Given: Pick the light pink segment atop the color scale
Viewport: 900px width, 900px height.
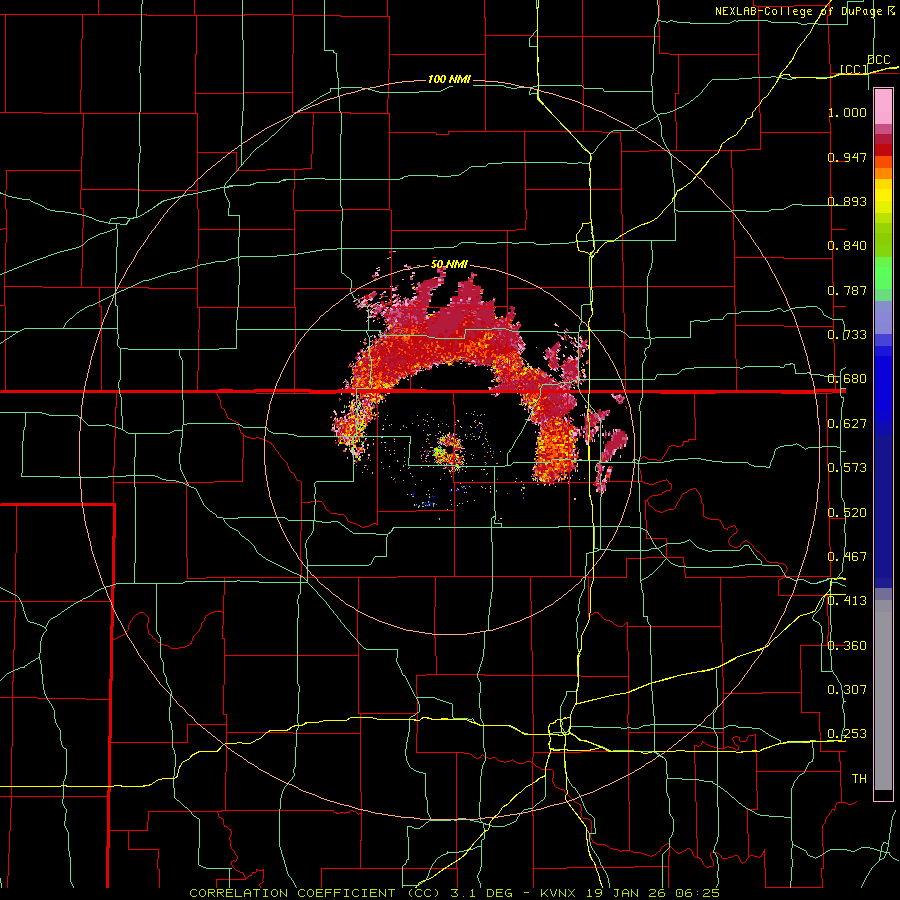Looking at the screenshot, I should pyautogui.click(x=883, y=107).
